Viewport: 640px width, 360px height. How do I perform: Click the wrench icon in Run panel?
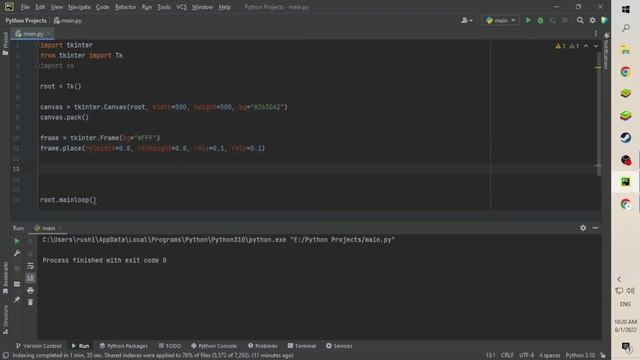[17, 253]
